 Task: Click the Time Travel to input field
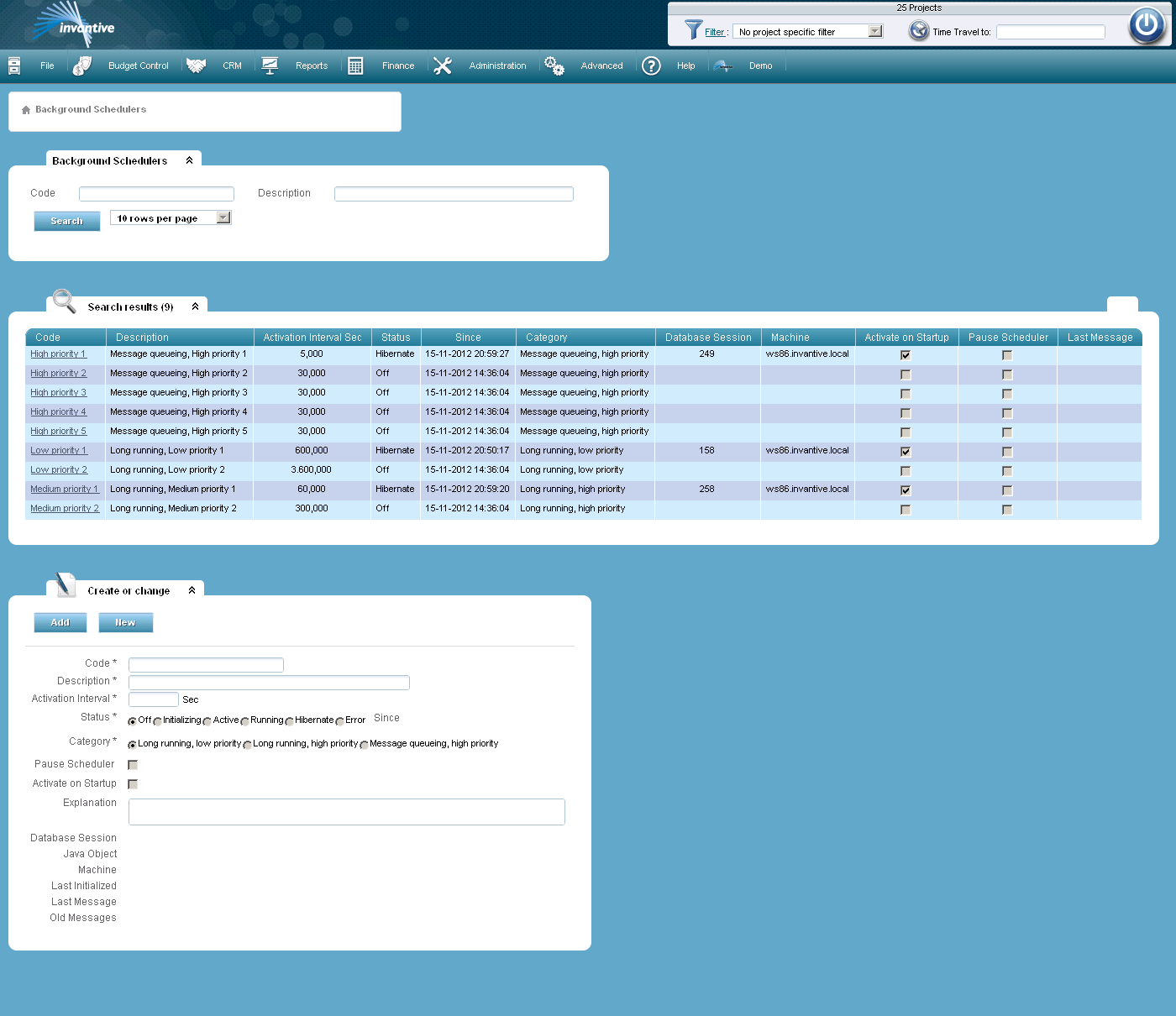1051,32
